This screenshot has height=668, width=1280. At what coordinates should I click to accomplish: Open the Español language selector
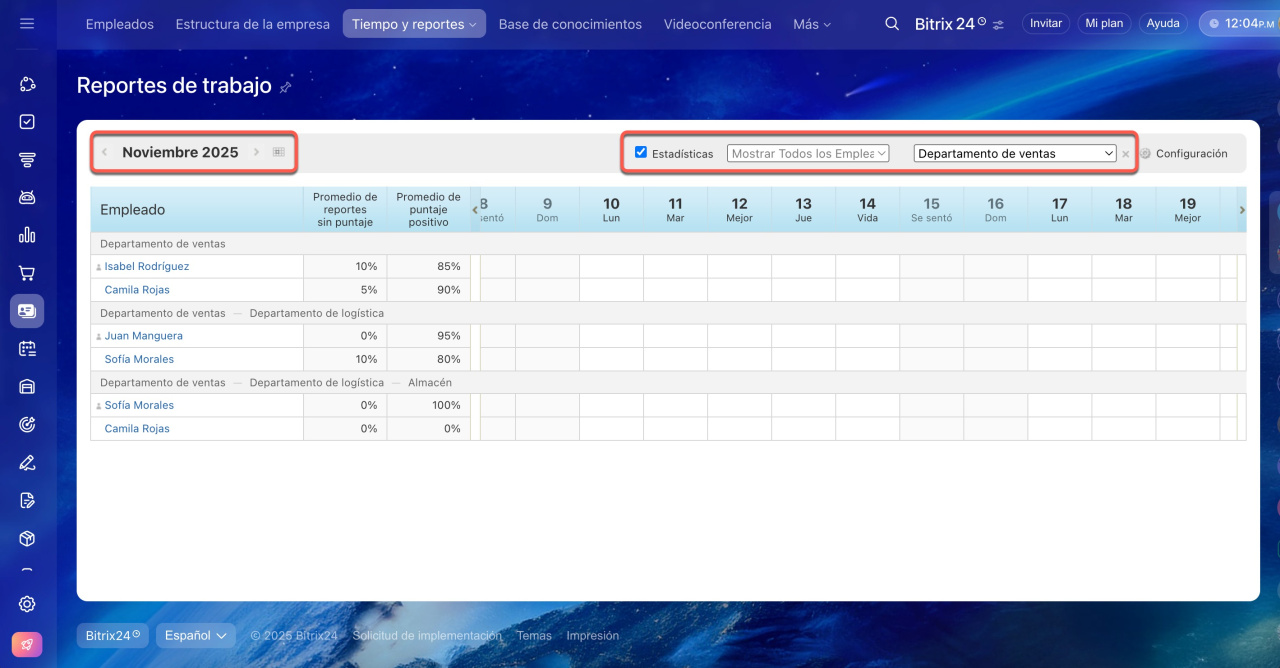click(x=195, y=635)
